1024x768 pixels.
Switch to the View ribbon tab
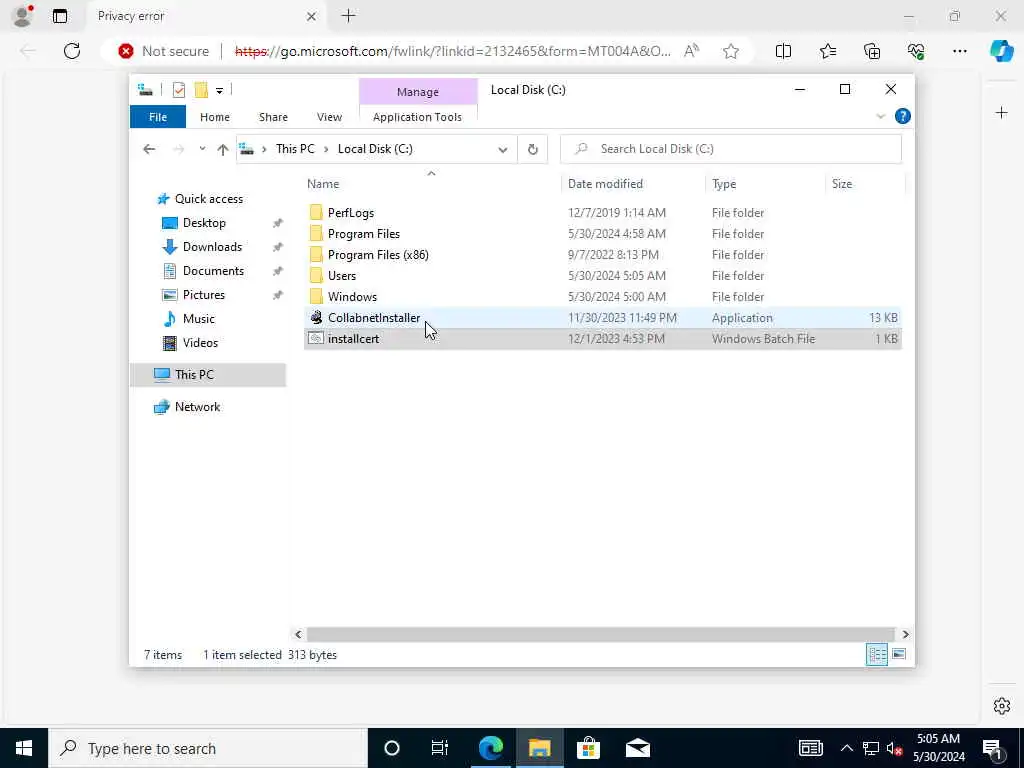coord(329,117)
